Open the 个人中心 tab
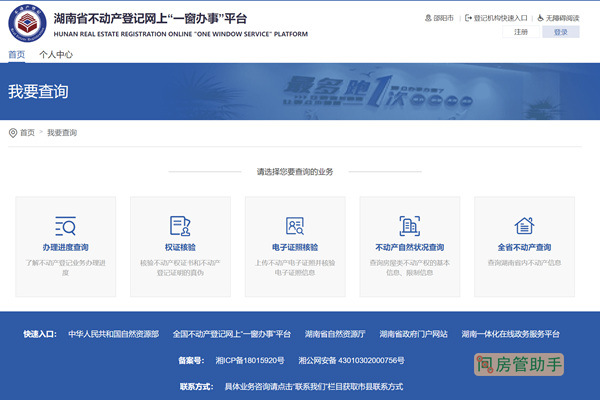The width and height of the screenshot is (600, 400). click(x=56, y=54)
